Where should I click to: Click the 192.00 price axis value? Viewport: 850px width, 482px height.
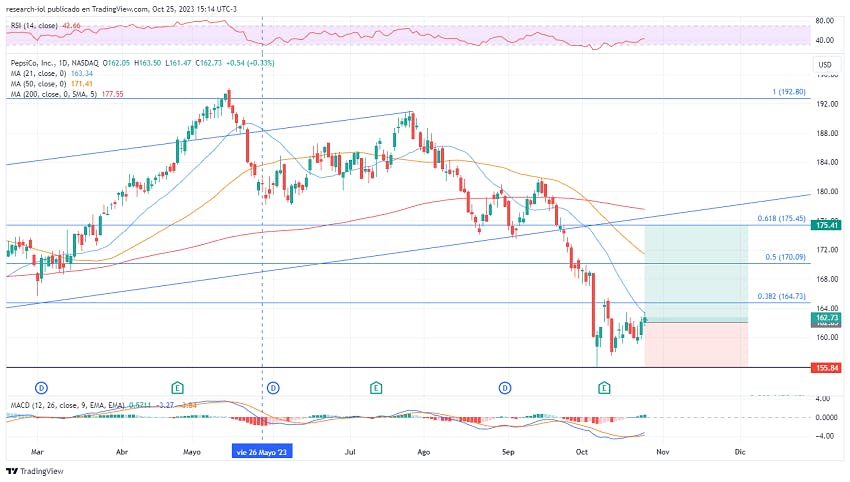827,104
